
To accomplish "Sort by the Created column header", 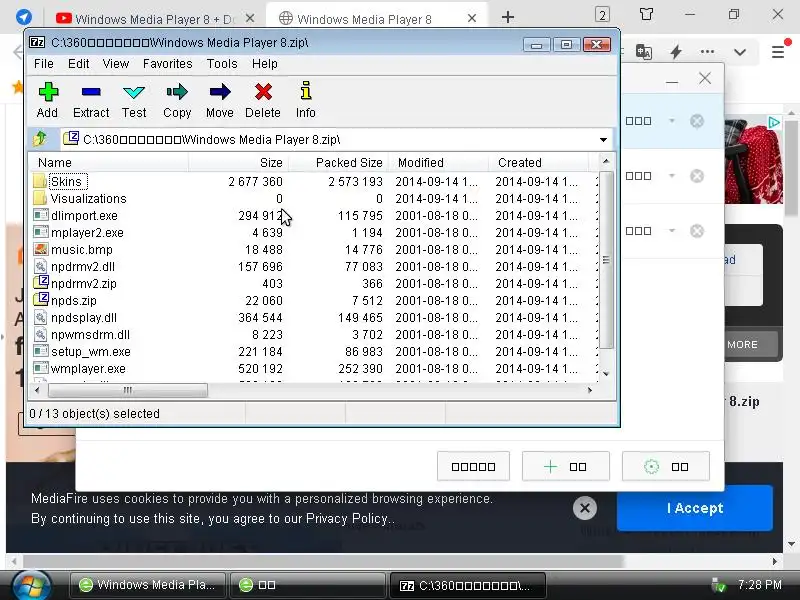I will [x=539, y=163].
